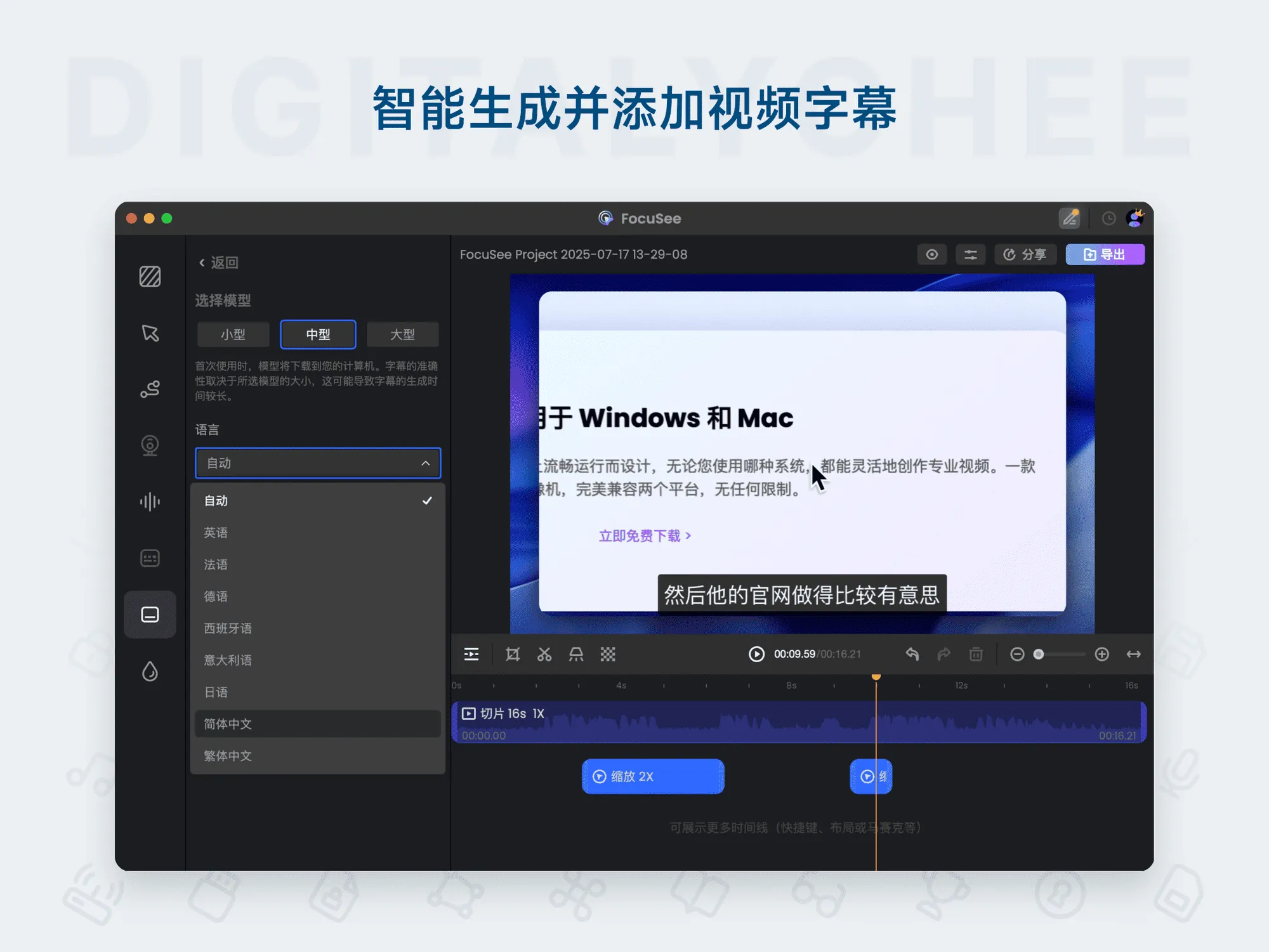Select the 大型 model size

pyautogui.click(x=402, y=334)
